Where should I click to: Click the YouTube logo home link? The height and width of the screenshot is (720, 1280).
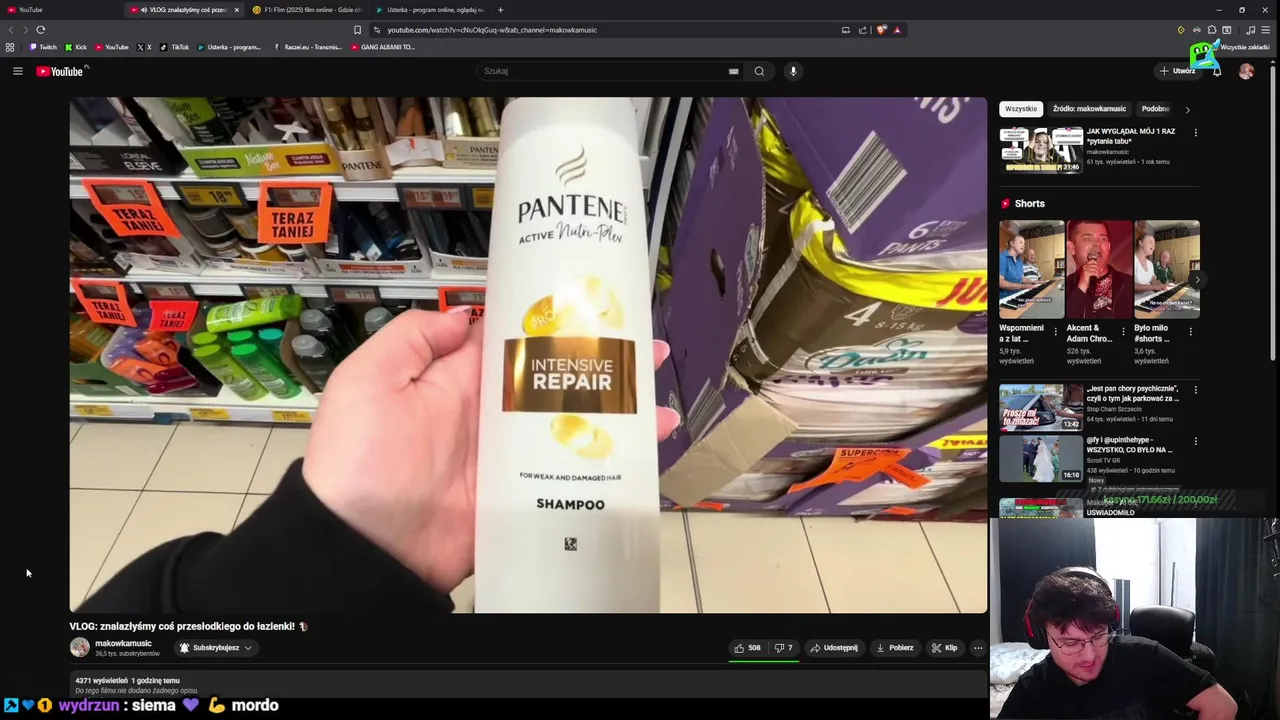pyautogui.click(x=60, y=71)
